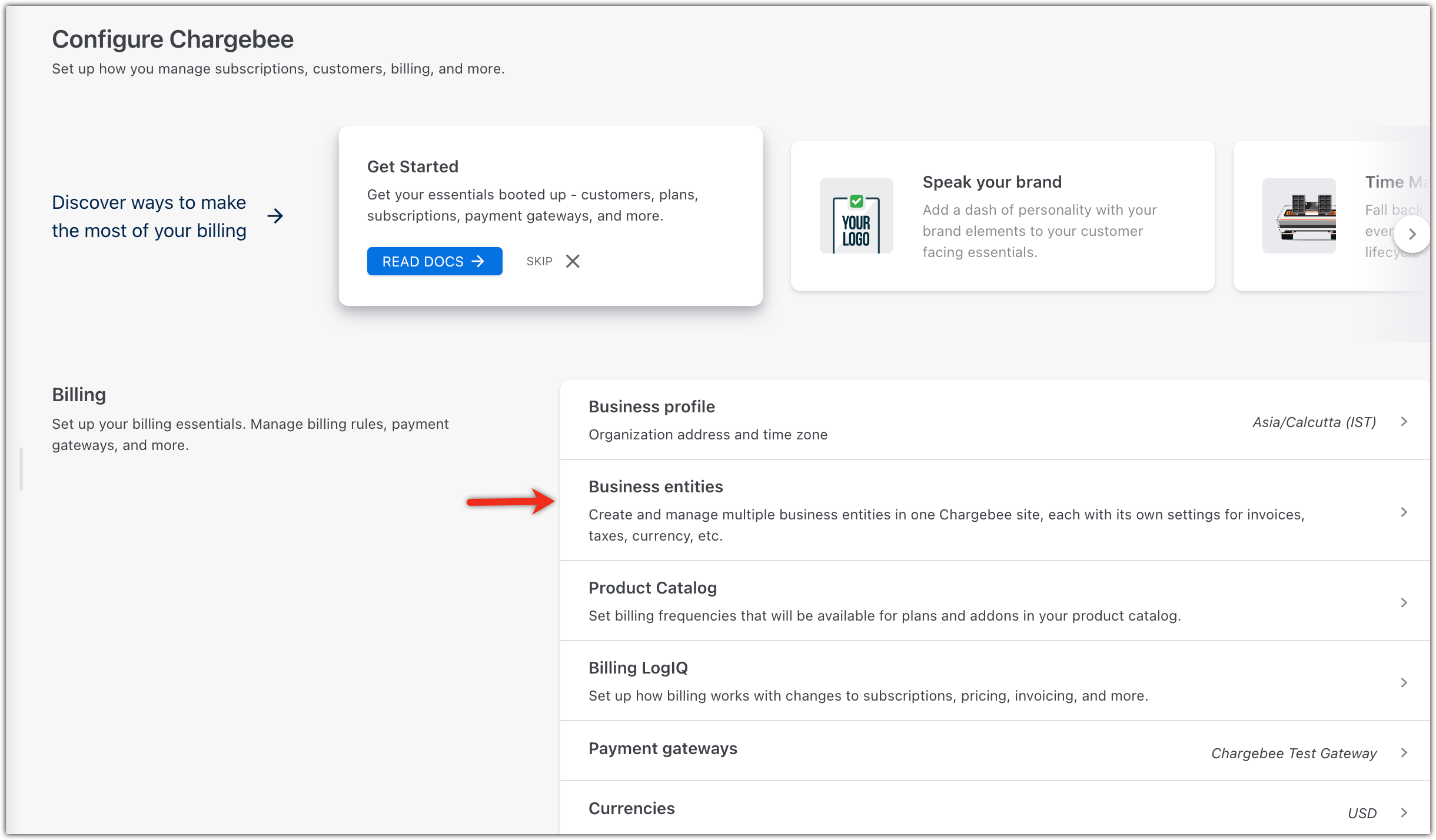
Task: Click the USD currency value
Action: pyautogui.click(x=1362, y=814)
